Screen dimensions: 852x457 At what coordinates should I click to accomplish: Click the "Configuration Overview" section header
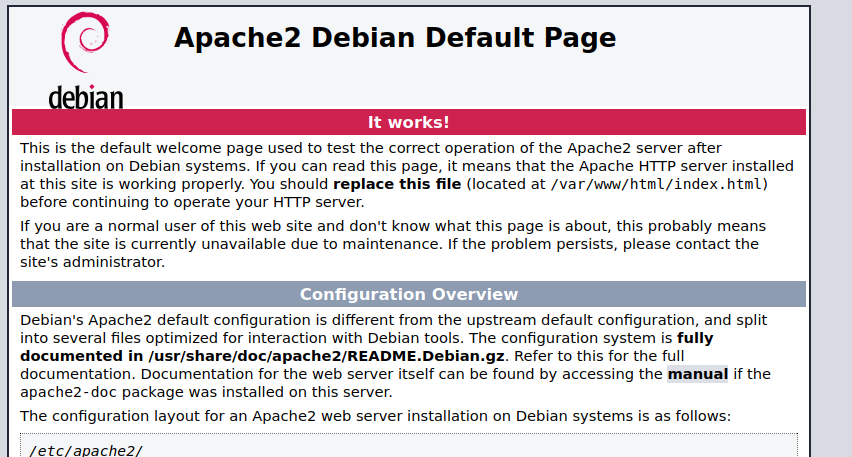pos(409,294)
